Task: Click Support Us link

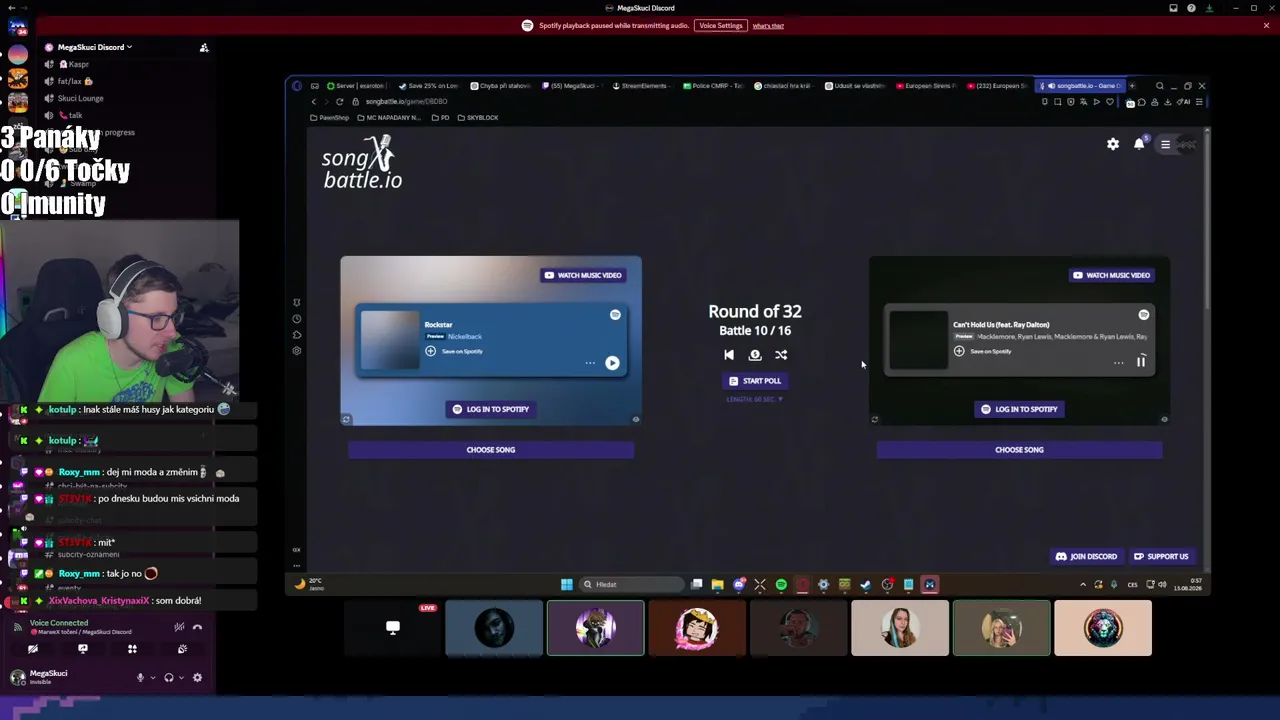Action: click(x=1161, y=557)
